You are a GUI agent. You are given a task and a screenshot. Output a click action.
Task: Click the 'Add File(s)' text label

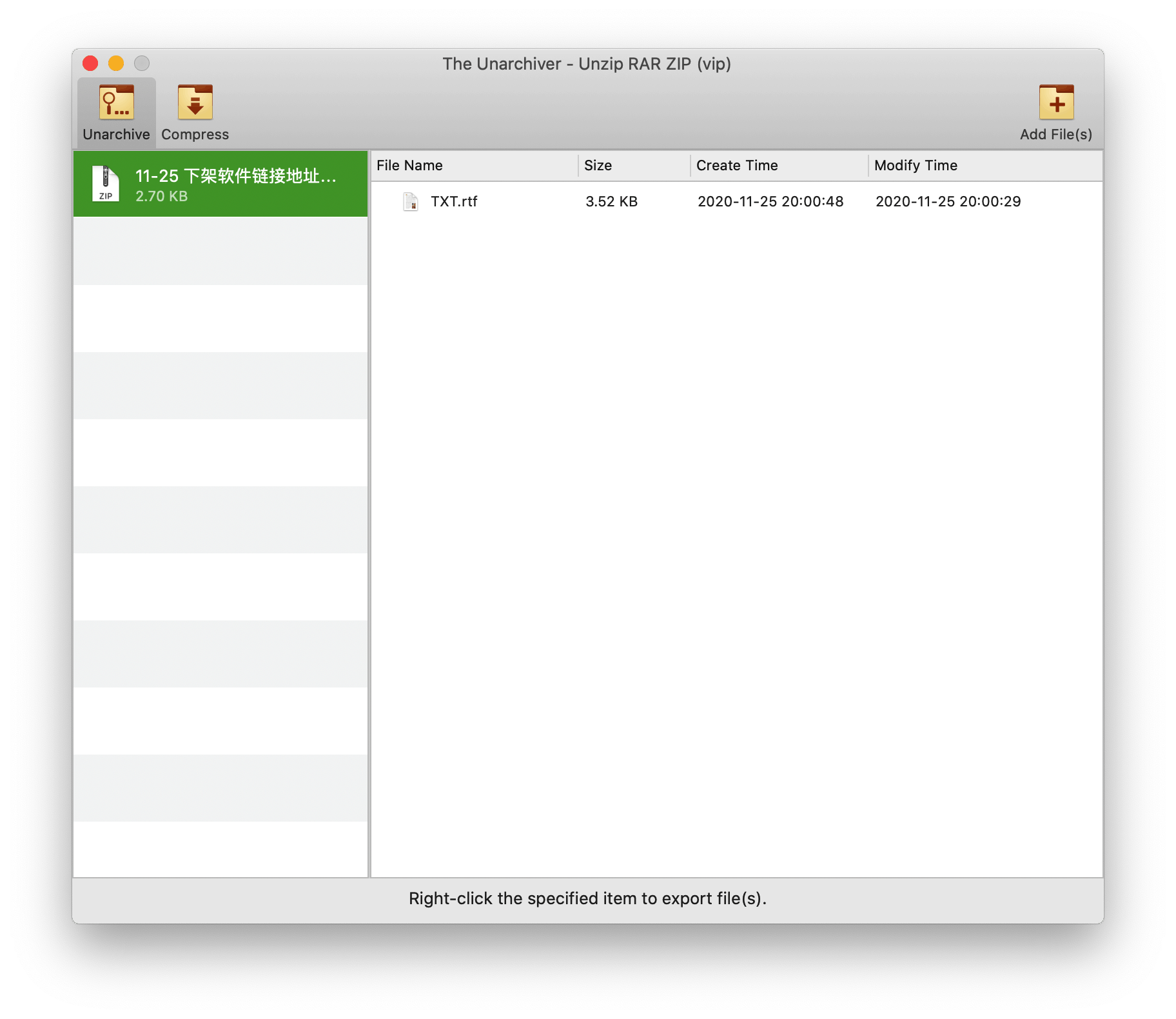tap(1056, 135)
